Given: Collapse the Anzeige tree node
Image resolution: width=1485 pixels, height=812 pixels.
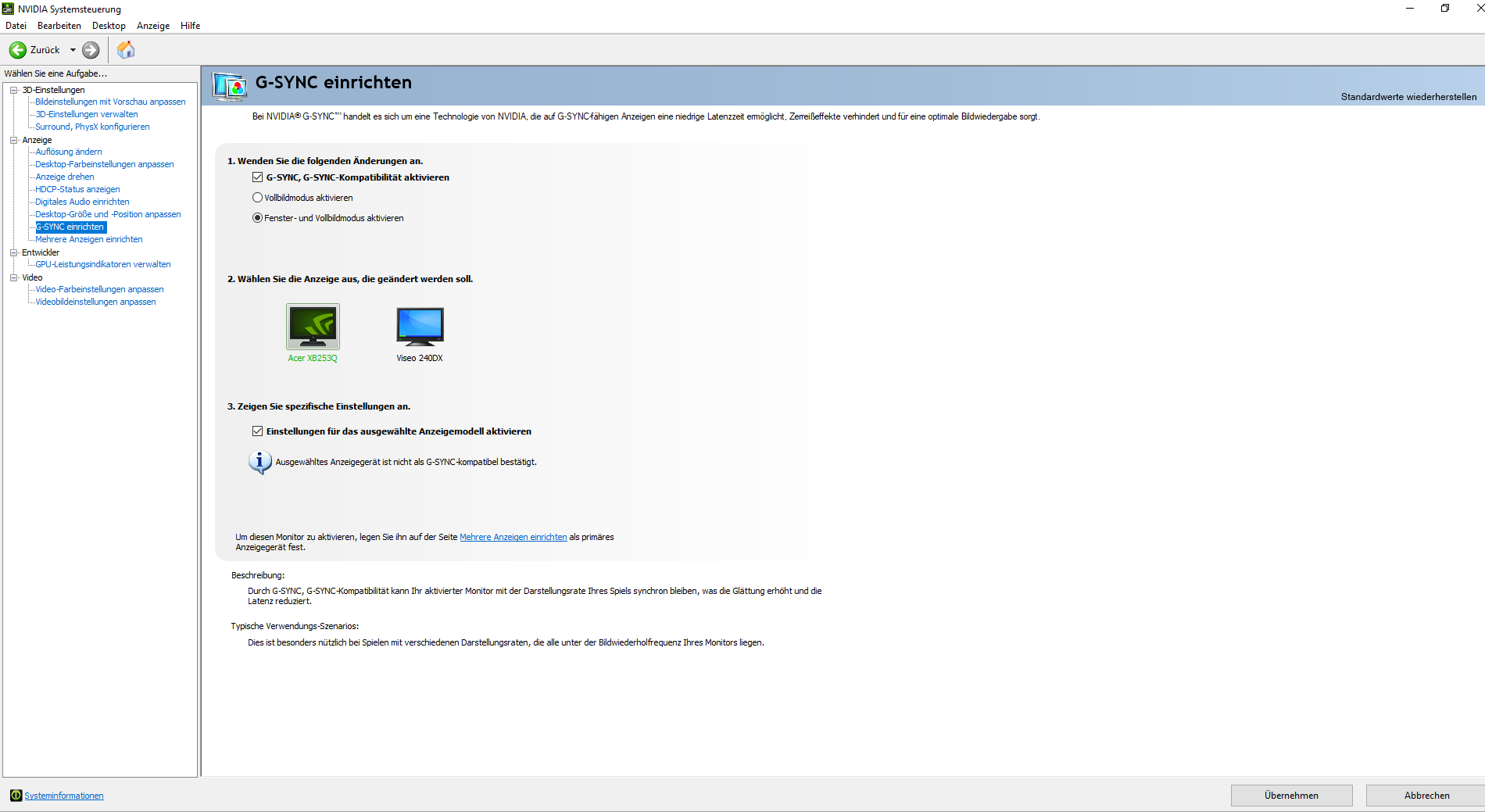Looking at the screenshot, I should click(x=13, y=140).
